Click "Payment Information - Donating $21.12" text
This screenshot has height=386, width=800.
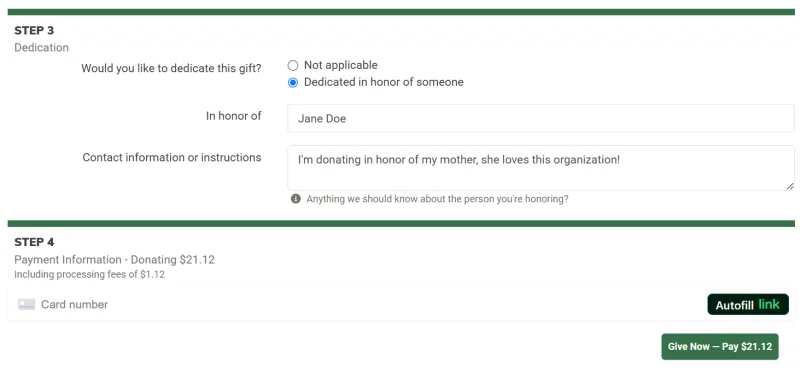point(114,260)
